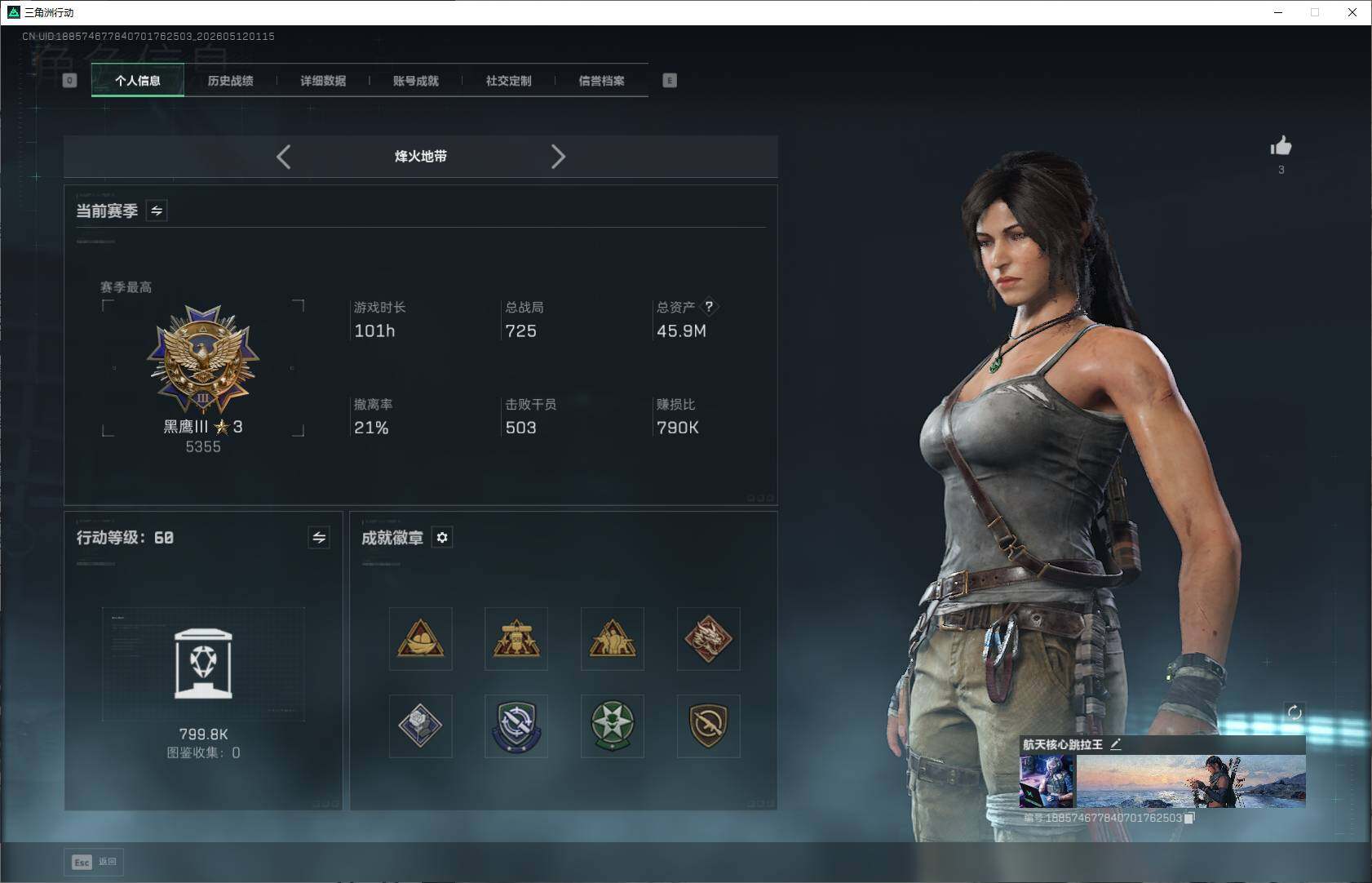Click the 当前赛季 heading

tap(107, 211)
